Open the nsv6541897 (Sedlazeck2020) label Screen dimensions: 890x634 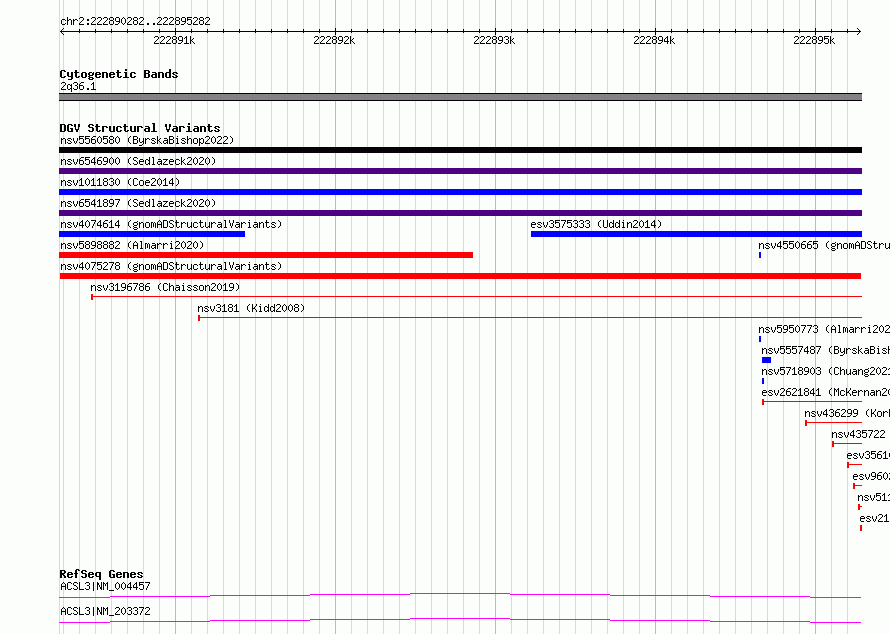138,203
